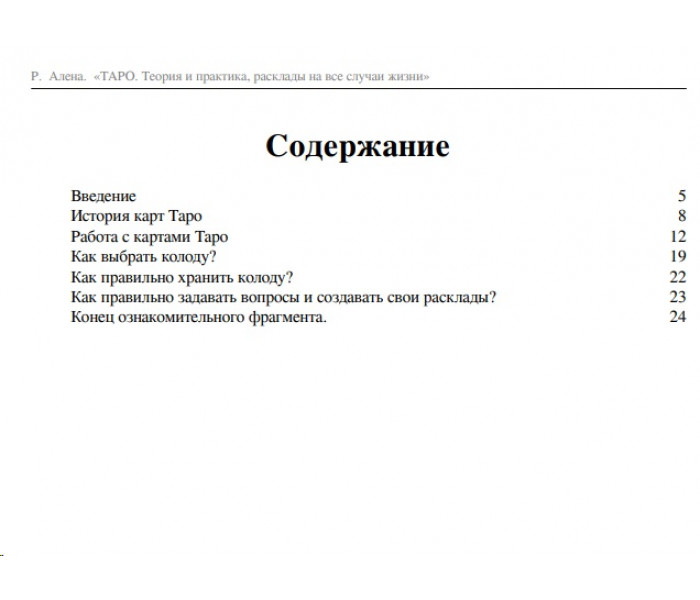This screenshot has width=700, height=600.
Task: Click page number 23 in contents
Action: 678,297
